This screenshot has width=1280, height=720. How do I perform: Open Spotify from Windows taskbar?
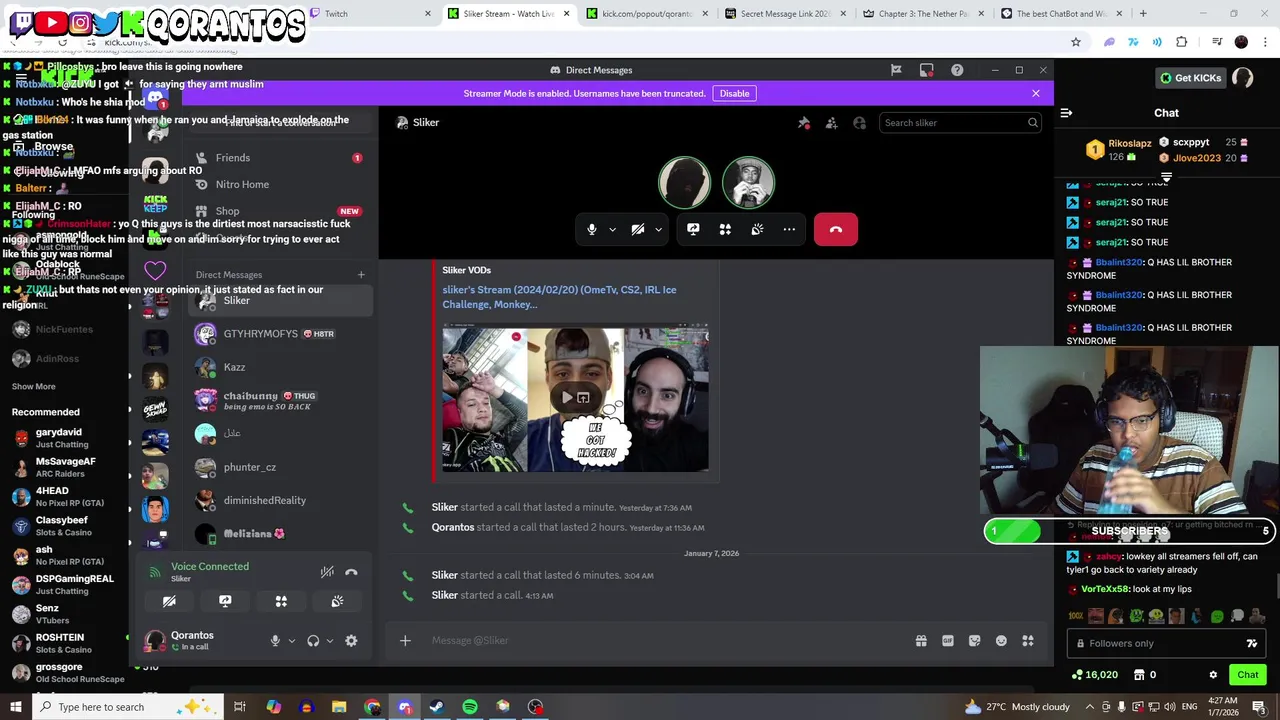pos(470,707)
